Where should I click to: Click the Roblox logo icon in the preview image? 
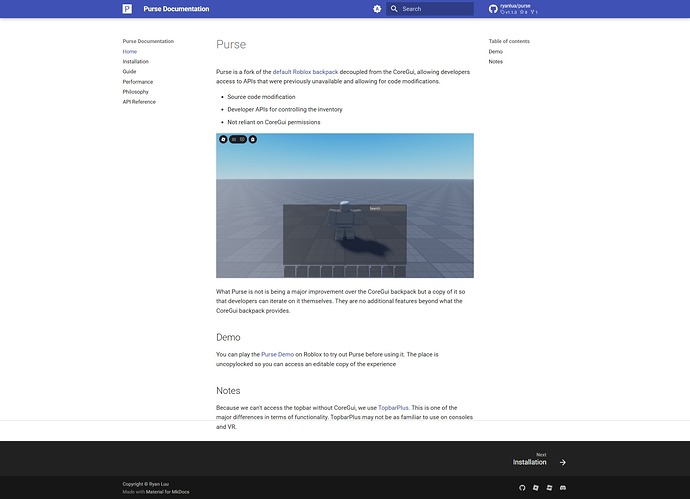click(223, 139)
